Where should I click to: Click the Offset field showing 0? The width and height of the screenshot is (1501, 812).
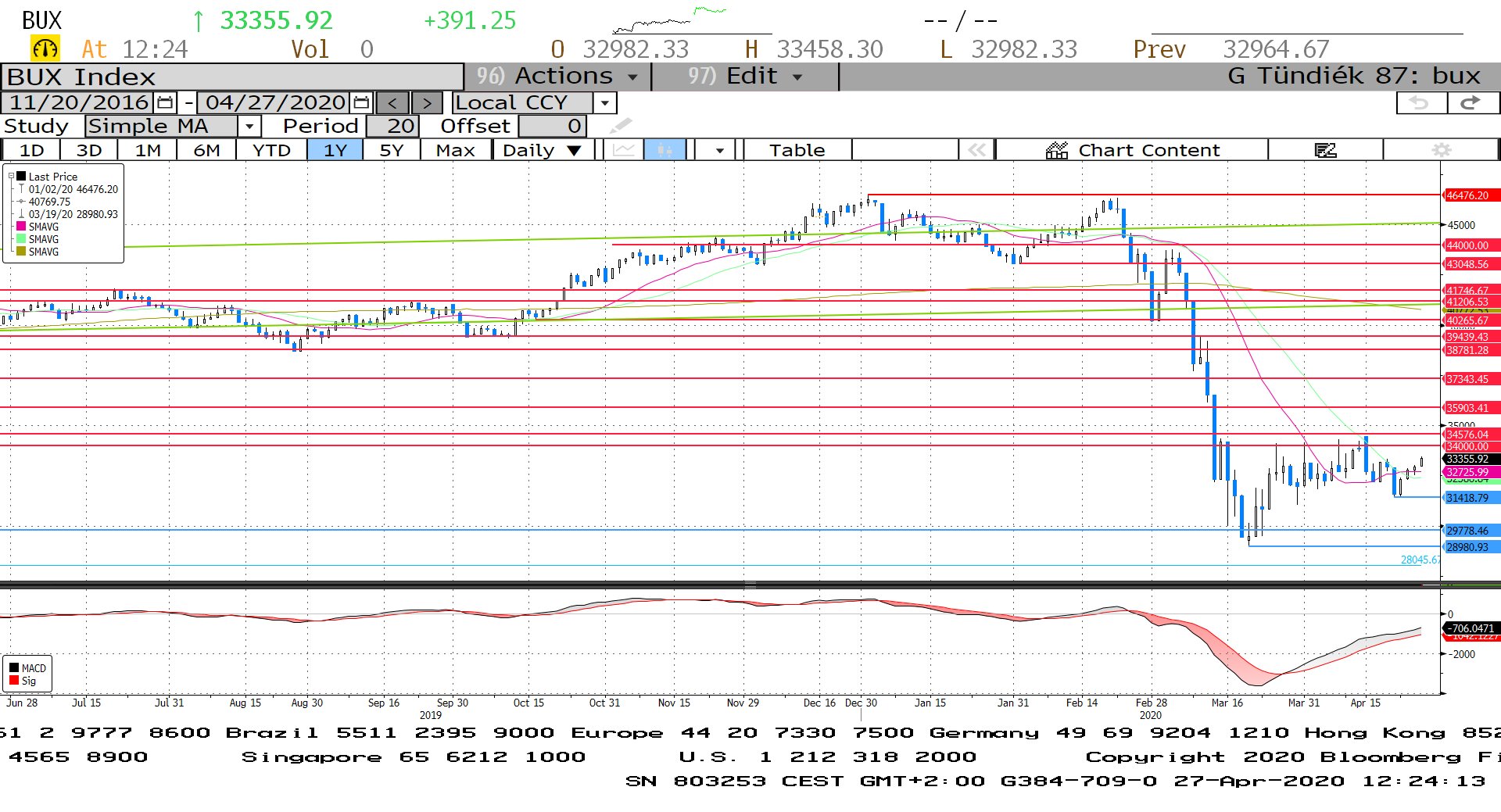tap(552, 126)
